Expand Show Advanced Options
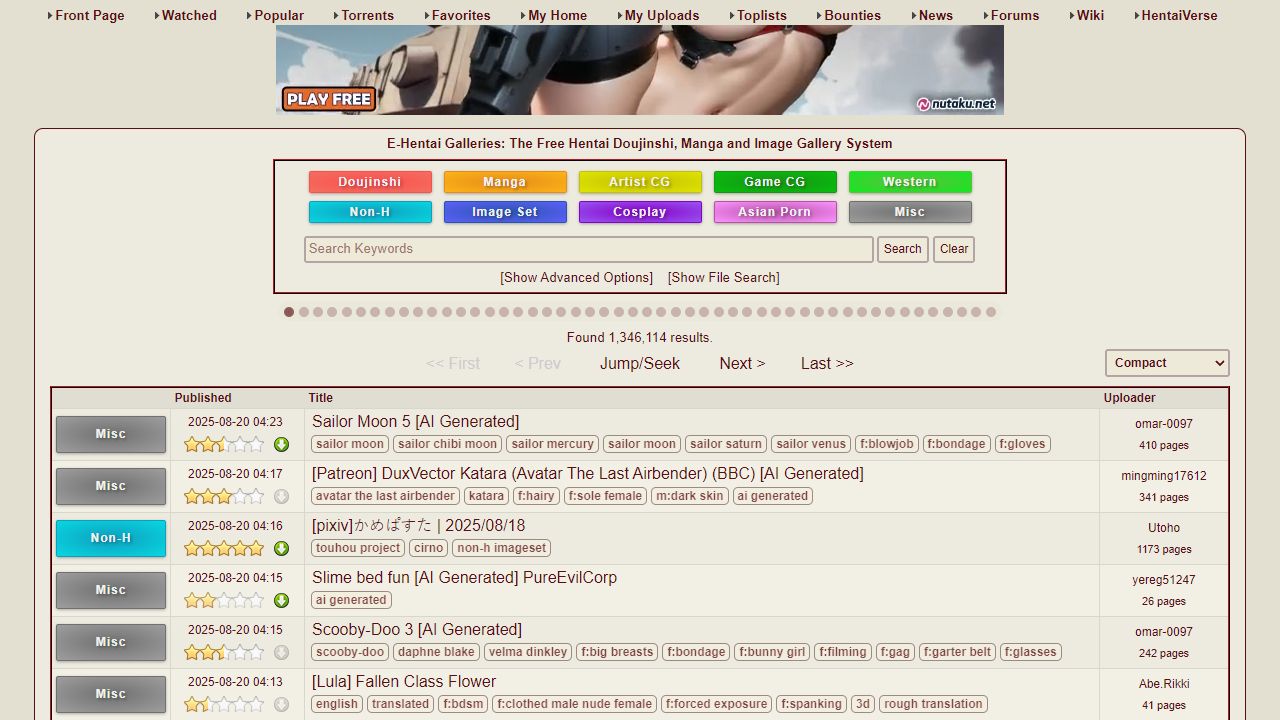Screen dimensions: 1280x720 click(576, 278)
